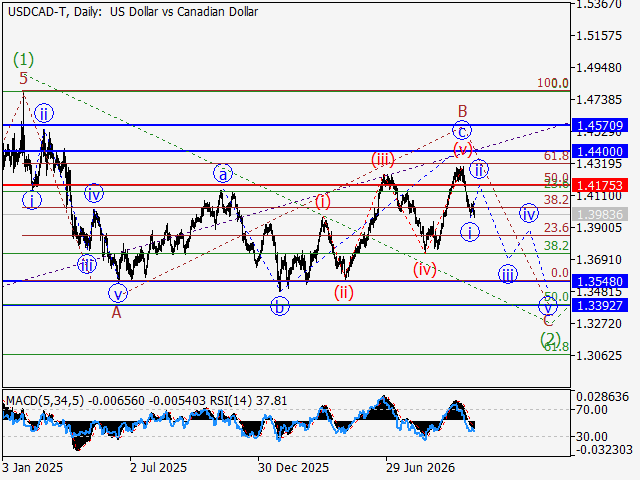Click the USDCAD-T Daily chart title text

(133, 12)
